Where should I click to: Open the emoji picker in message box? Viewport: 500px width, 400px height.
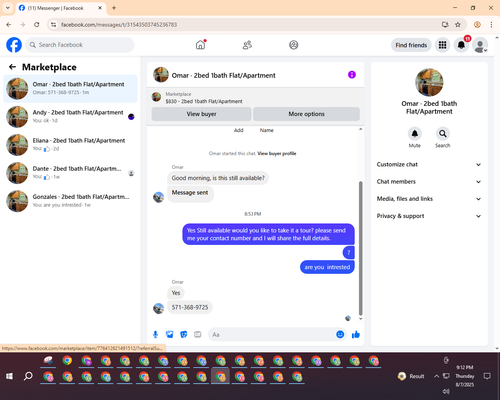[x=340, y=334]
